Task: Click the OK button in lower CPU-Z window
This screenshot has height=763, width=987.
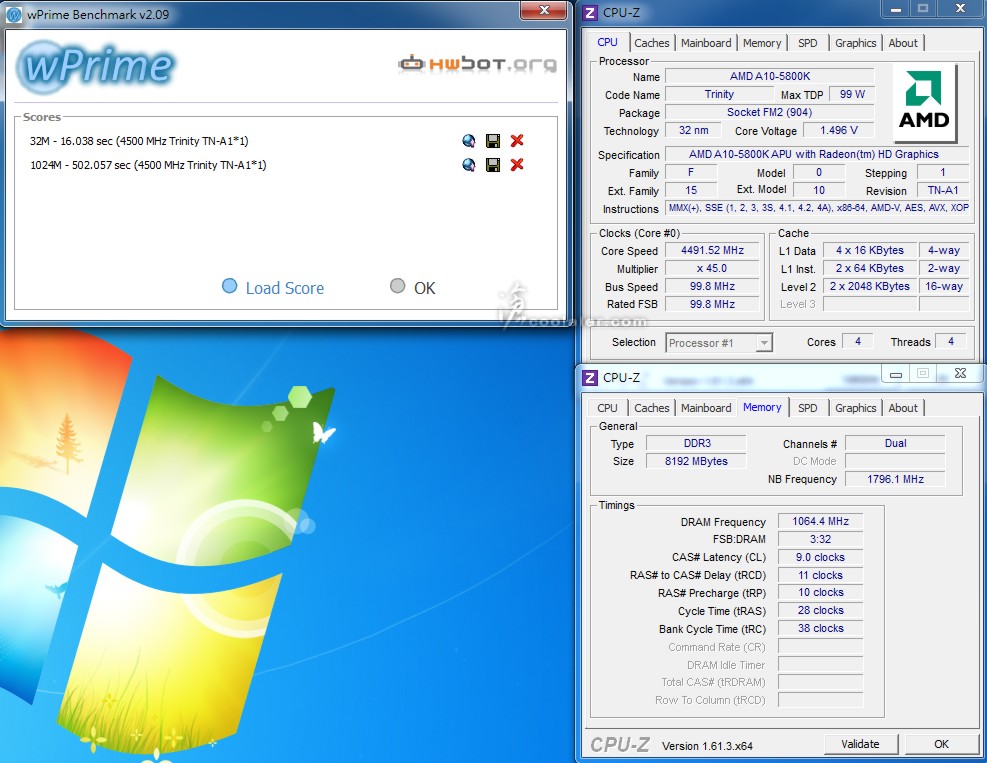Action: [941, 744]
